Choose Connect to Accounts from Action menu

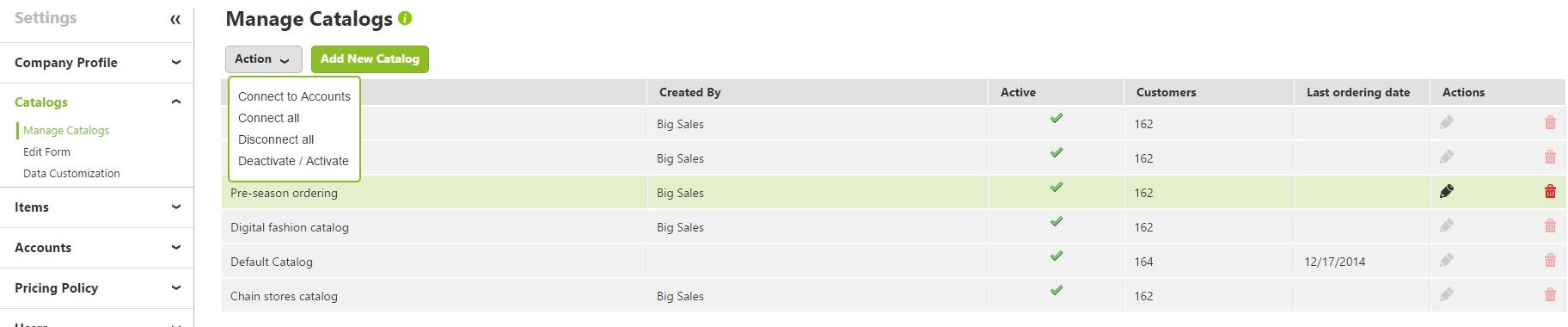[294, 96]
